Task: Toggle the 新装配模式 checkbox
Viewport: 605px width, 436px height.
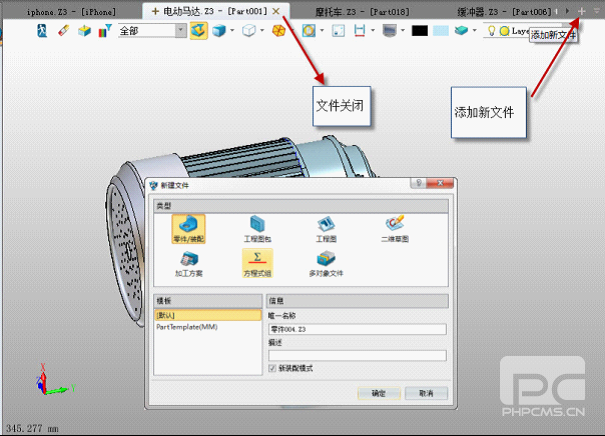Action: [x=275, y=368]
